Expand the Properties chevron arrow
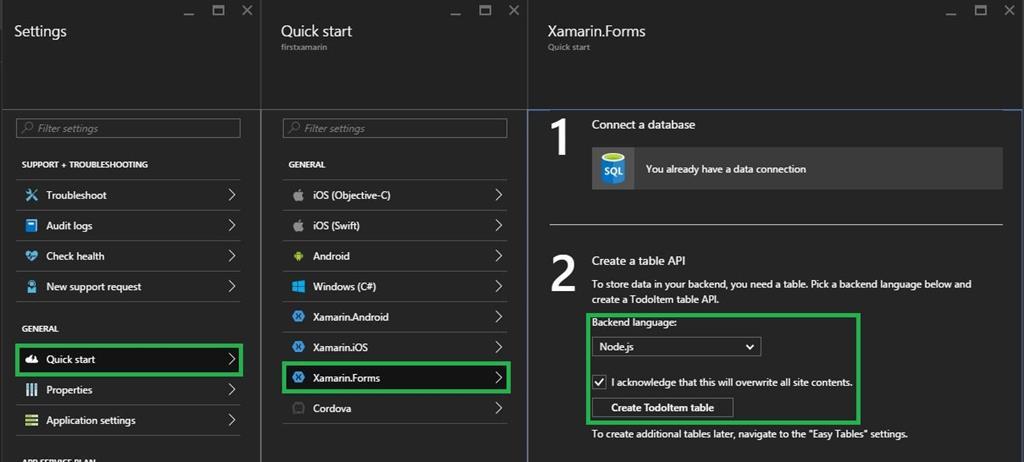This screenshot has height=462, width=1024. [x=231, y=390]
